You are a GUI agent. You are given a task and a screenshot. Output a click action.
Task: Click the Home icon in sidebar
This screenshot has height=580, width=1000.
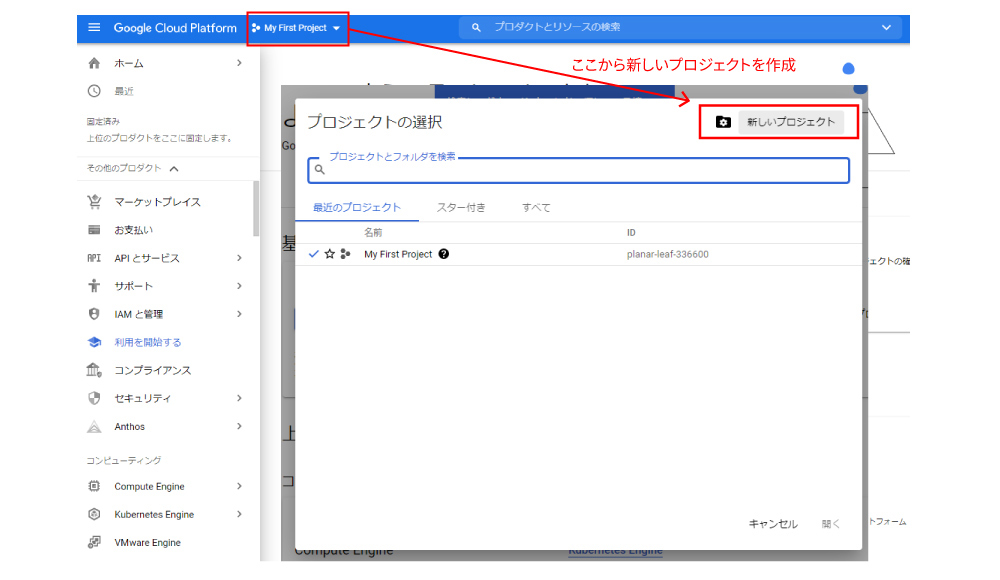[94, 63]
